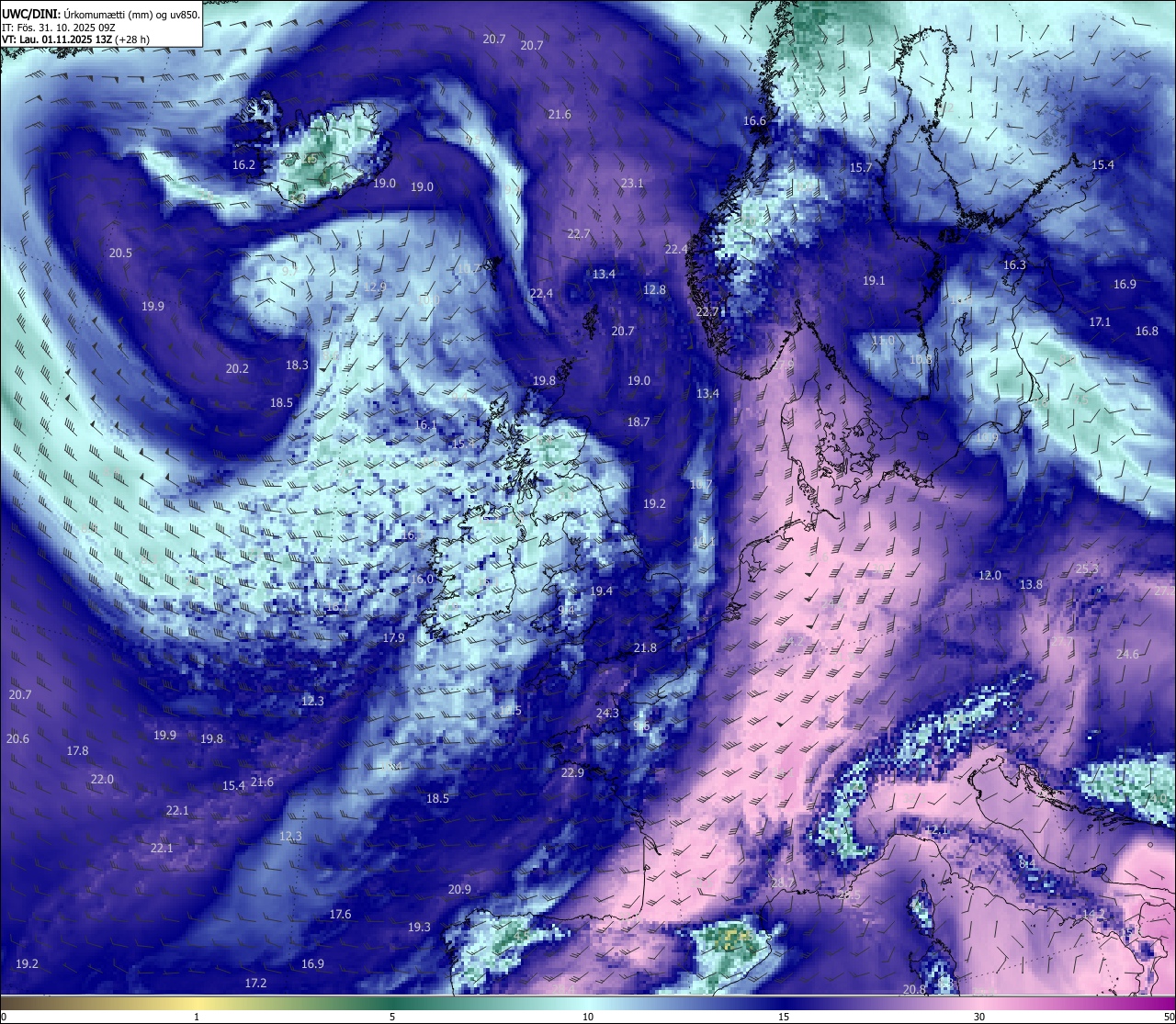1176x1024 pixels.
Task: Click the map value 22.0
Action: (102, 780)
